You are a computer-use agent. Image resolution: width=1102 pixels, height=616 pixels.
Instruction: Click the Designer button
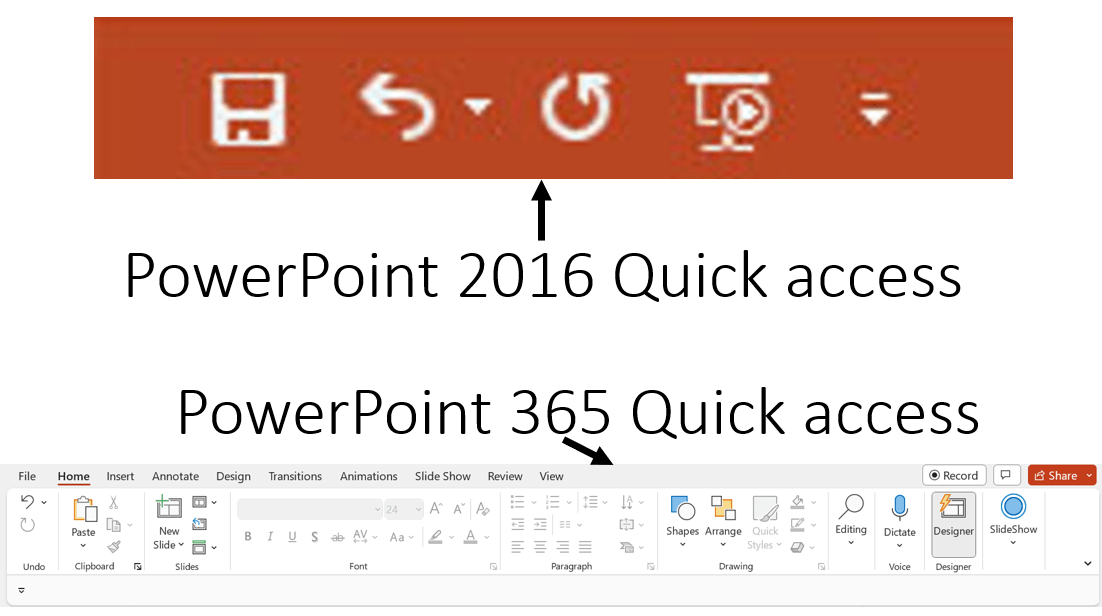tap(953, 525)
